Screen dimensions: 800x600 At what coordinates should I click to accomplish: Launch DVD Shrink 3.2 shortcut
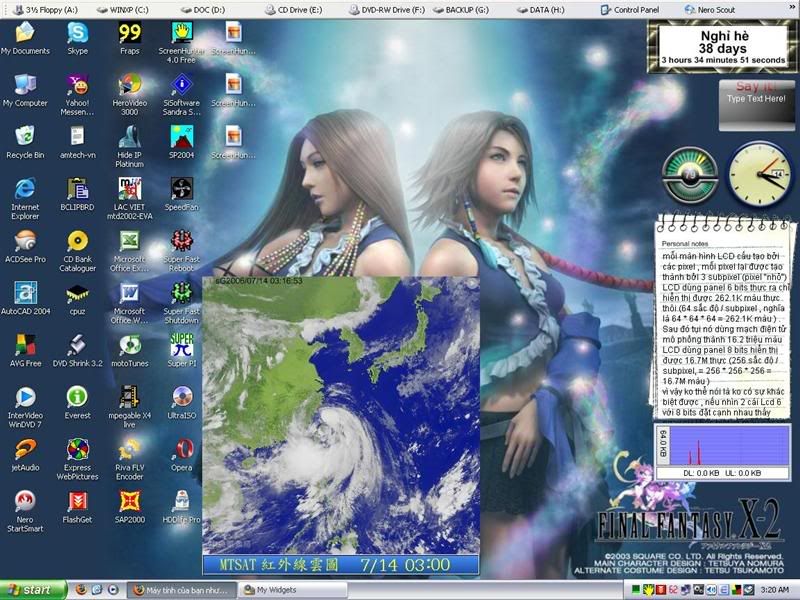click(x=78, y=351)
